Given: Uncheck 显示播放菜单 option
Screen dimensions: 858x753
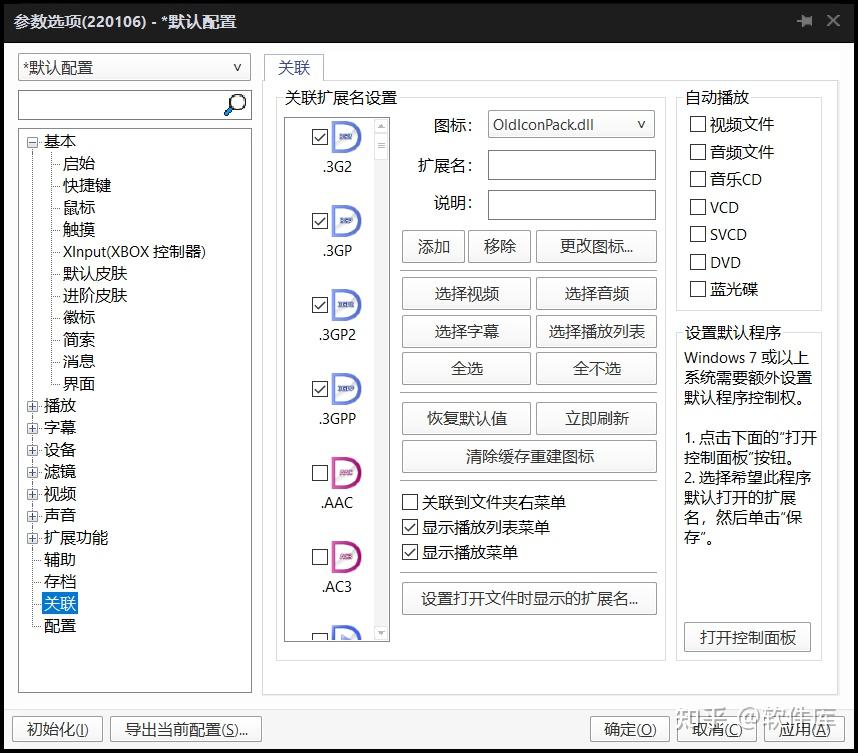Looking at the screenshot, I should (x=410, y=552).
